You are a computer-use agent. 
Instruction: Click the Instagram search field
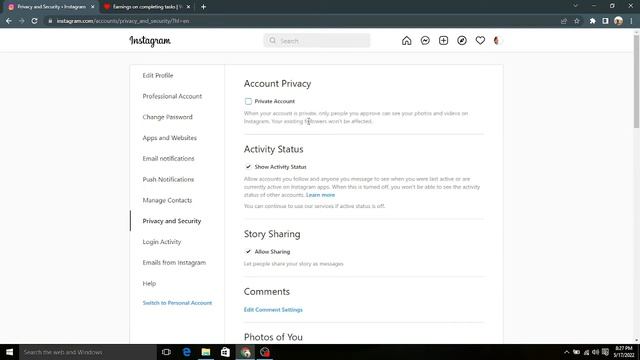[317, 41]
